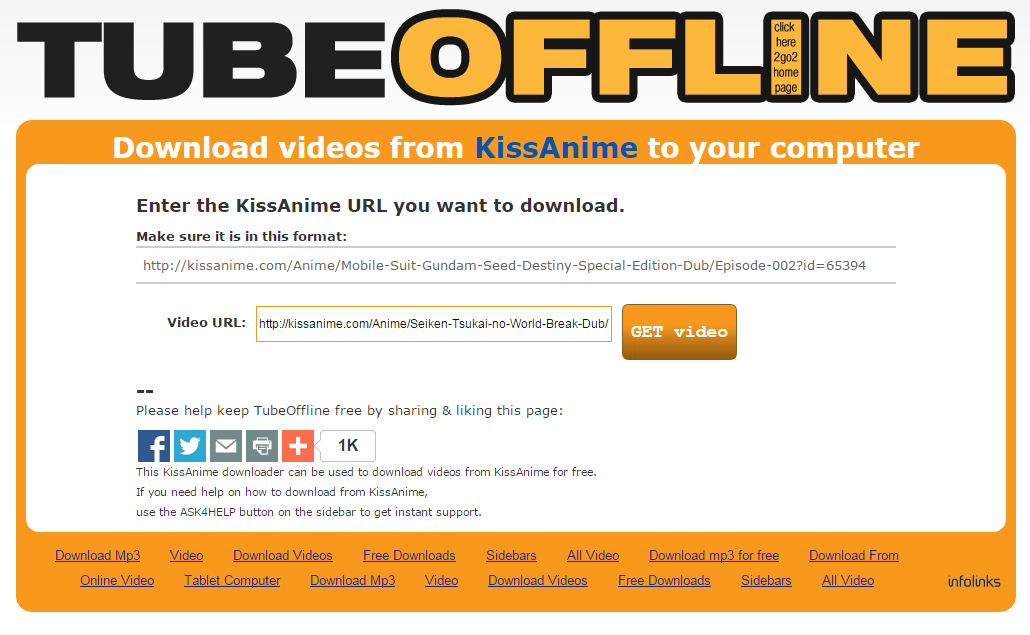The image size is (1030, 635).
Task: Click the Sidebars link in second row
Action: point(766,580)
